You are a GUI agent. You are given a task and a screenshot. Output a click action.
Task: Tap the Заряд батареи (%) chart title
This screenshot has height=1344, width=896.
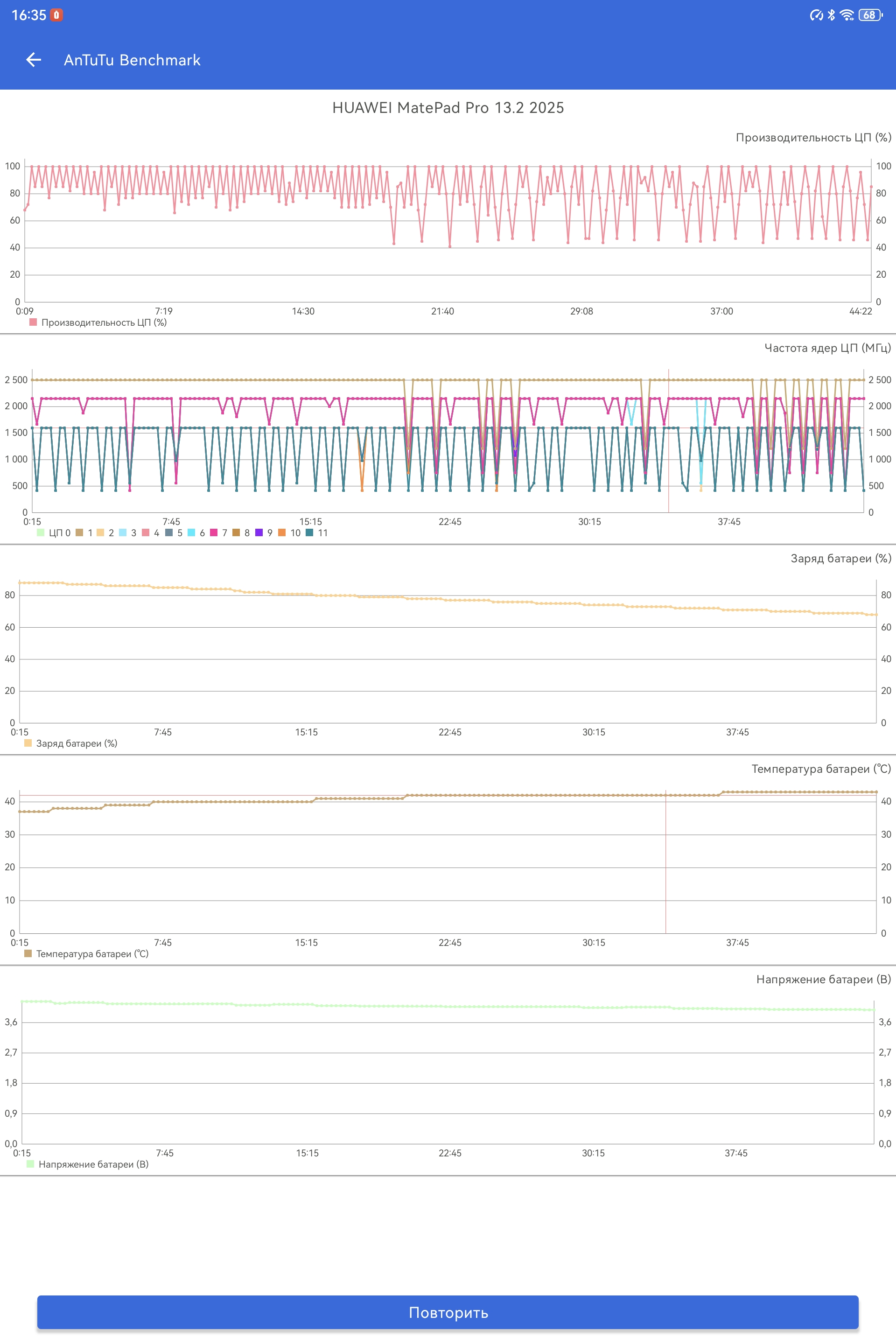coord(840,558)
